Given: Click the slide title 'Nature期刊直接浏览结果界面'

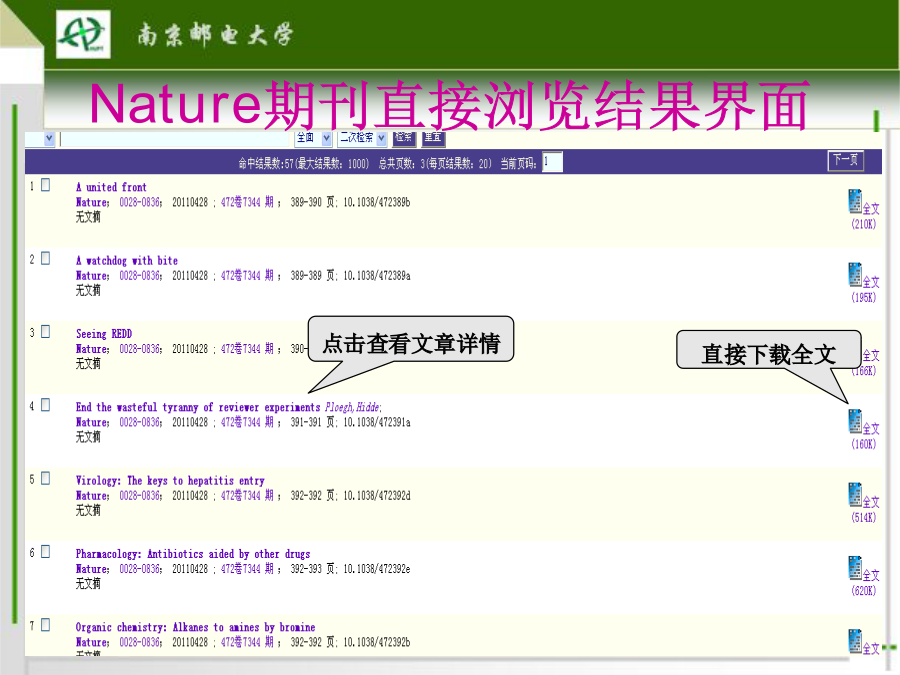Looking at the screenshot, I should point(449,104).
